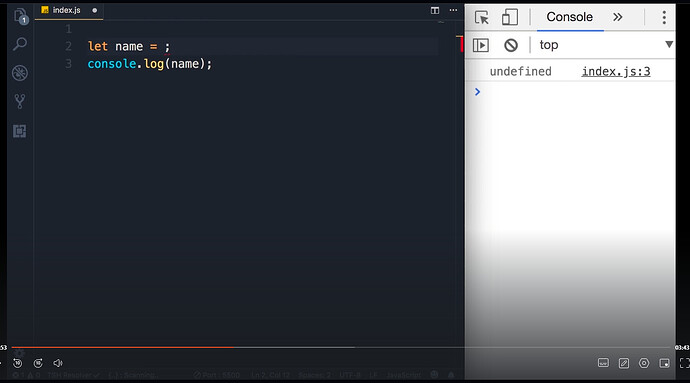Click the video volume speaker icon
690x383 pixels.
coord(58,363)
